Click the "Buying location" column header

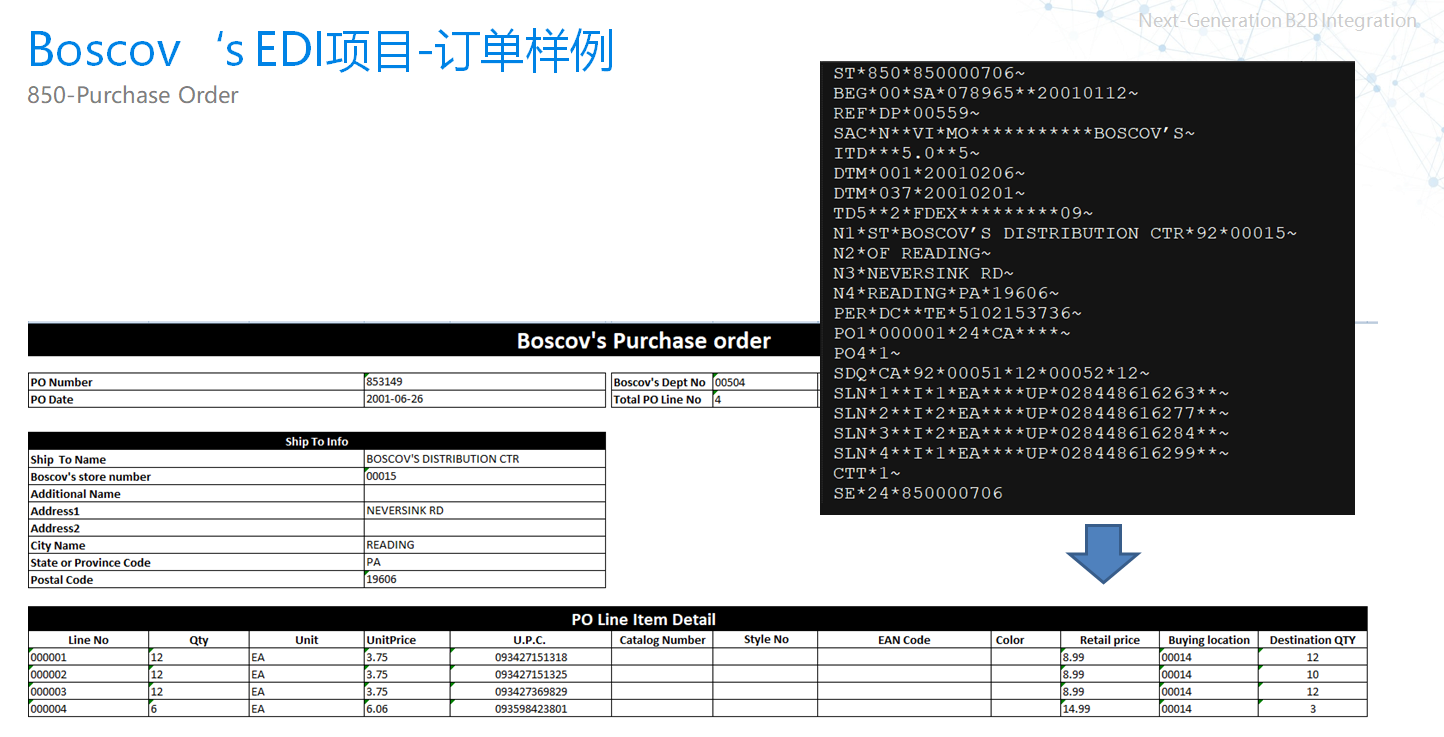coord(1209,640)
